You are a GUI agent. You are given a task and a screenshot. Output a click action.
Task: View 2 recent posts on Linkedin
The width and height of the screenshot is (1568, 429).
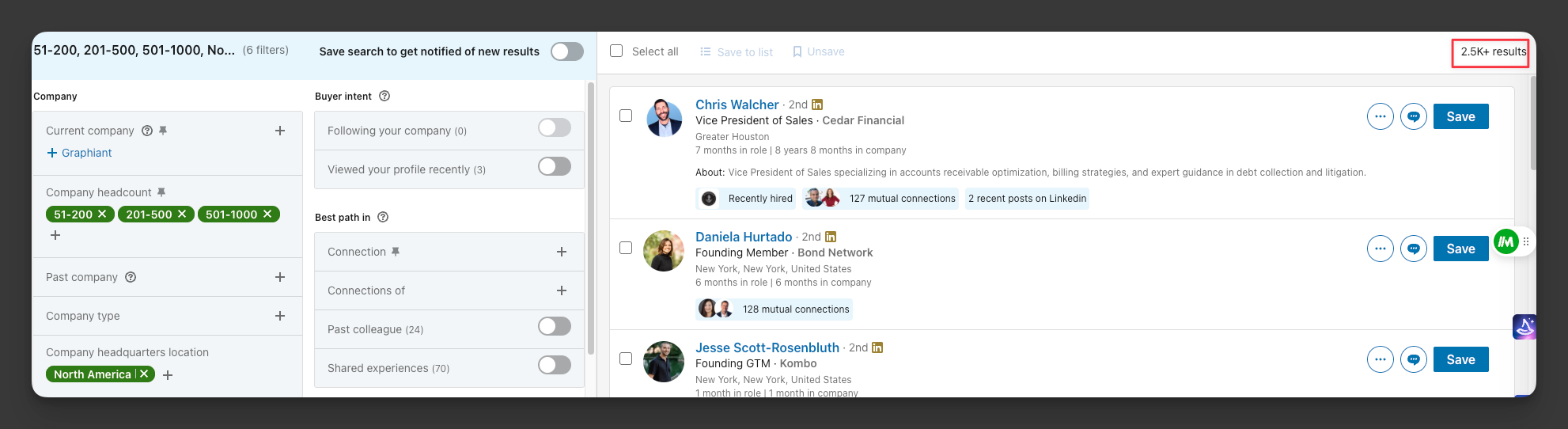point(1027,199)
